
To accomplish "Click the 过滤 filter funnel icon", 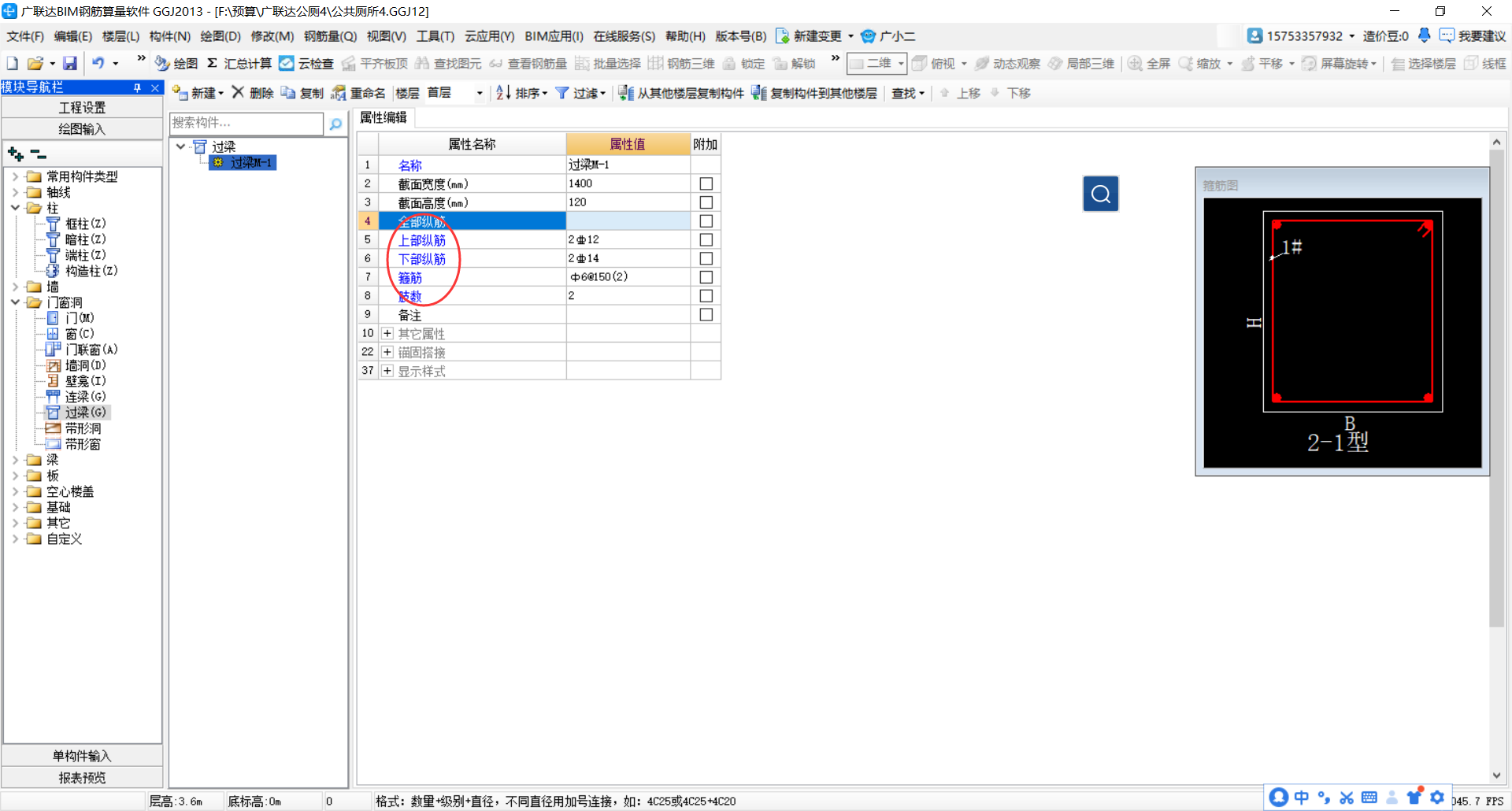I will coord(562,93).
